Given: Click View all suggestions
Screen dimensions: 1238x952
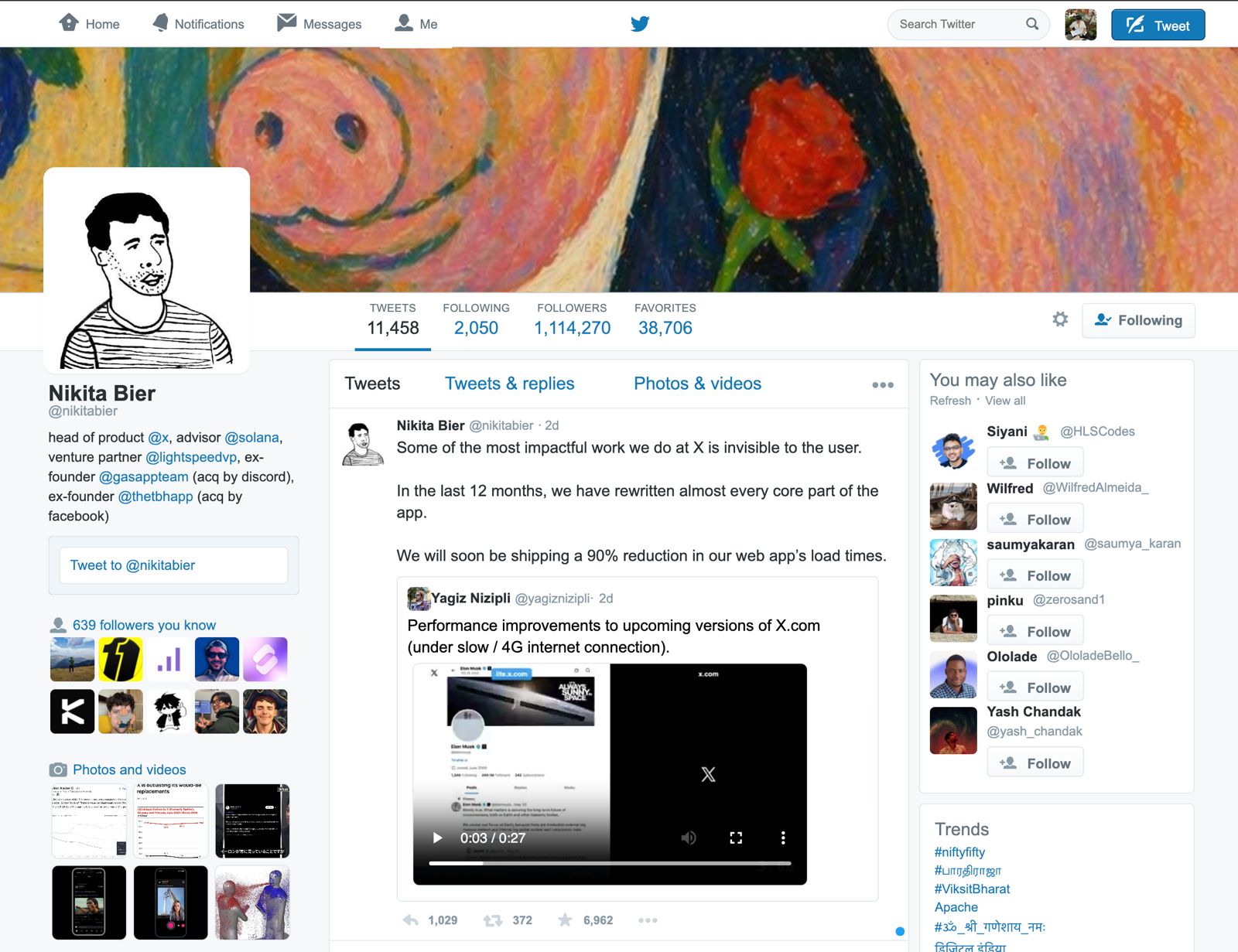Looking at the screenshot, I should coord(1005,401).
